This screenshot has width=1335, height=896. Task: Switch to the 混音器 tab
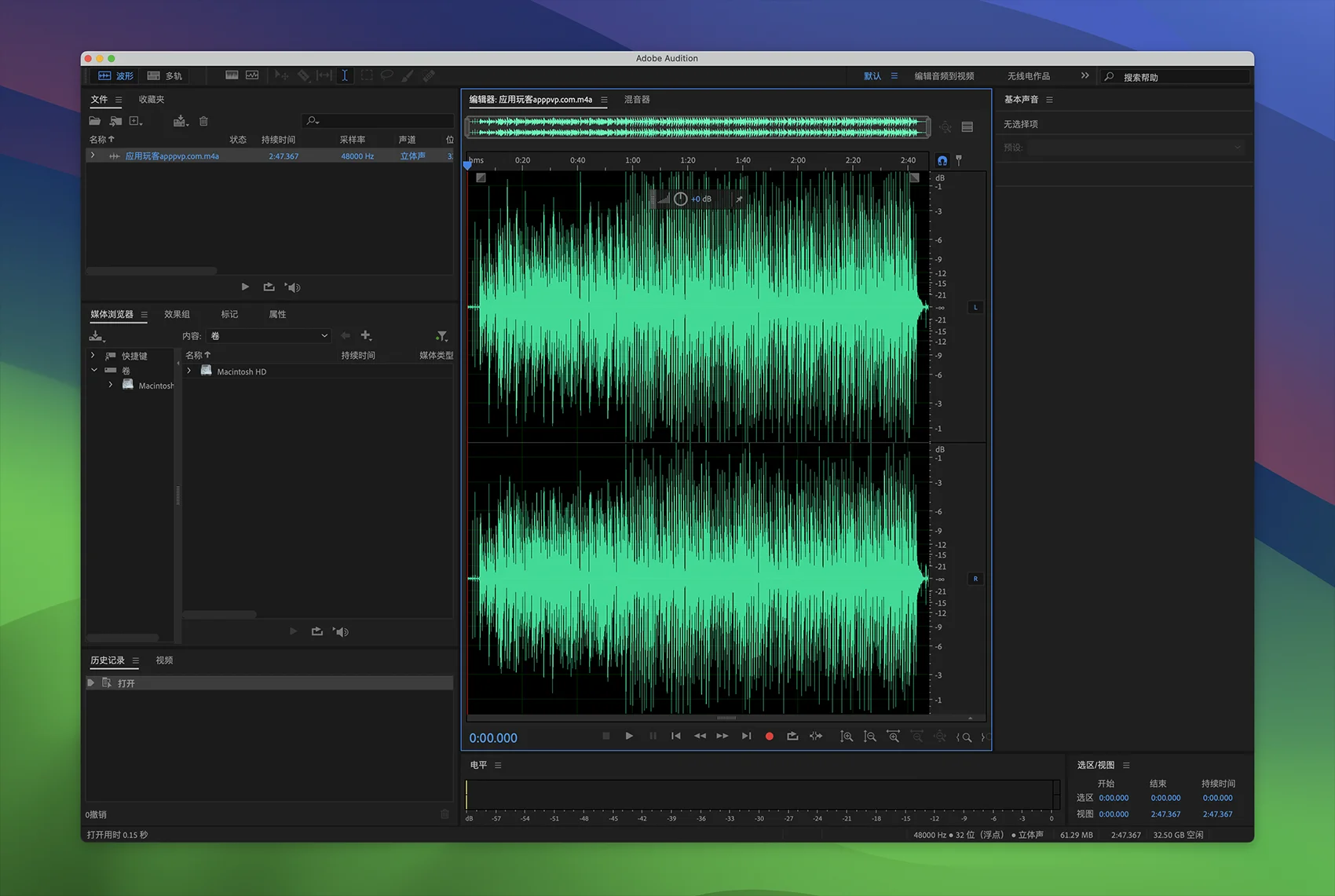click(x=637, y=100)
